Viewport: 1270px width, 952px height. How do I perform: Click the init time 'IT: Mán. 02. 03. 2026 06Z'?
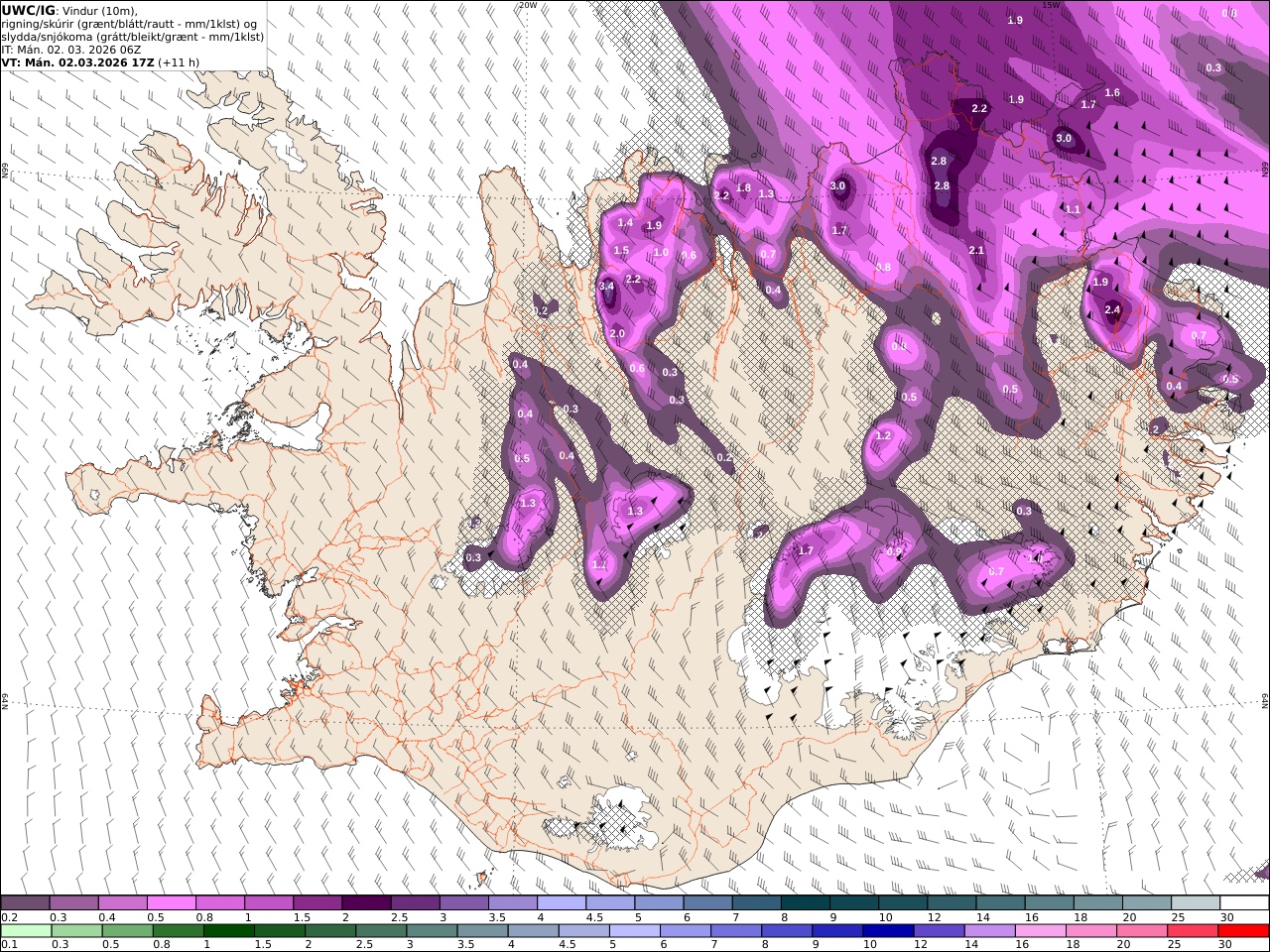(x=71, y=49)
